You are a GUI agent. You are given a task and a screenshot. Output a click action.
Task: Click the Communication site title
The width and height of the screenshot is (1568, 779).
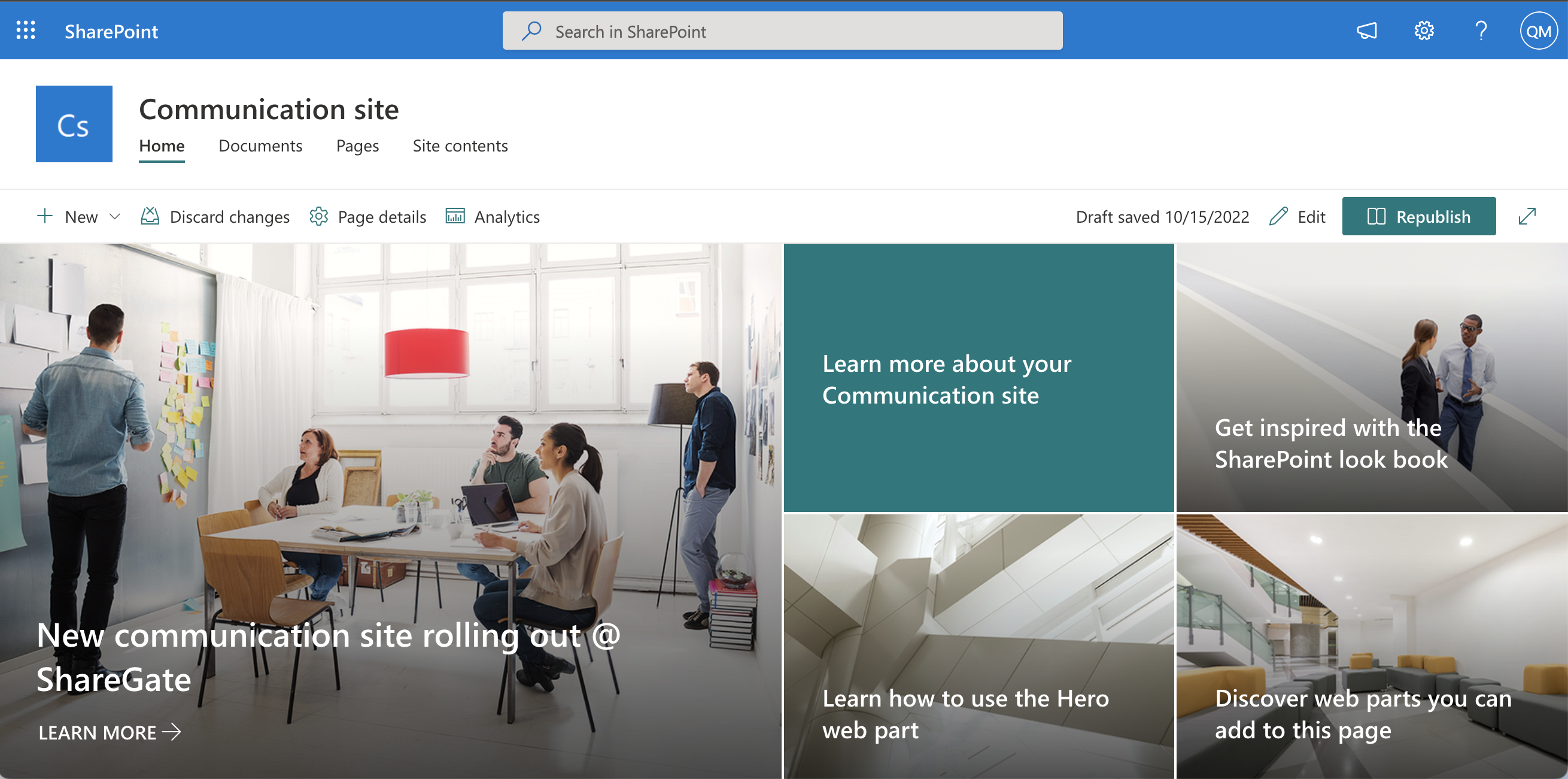pos(269,109)
